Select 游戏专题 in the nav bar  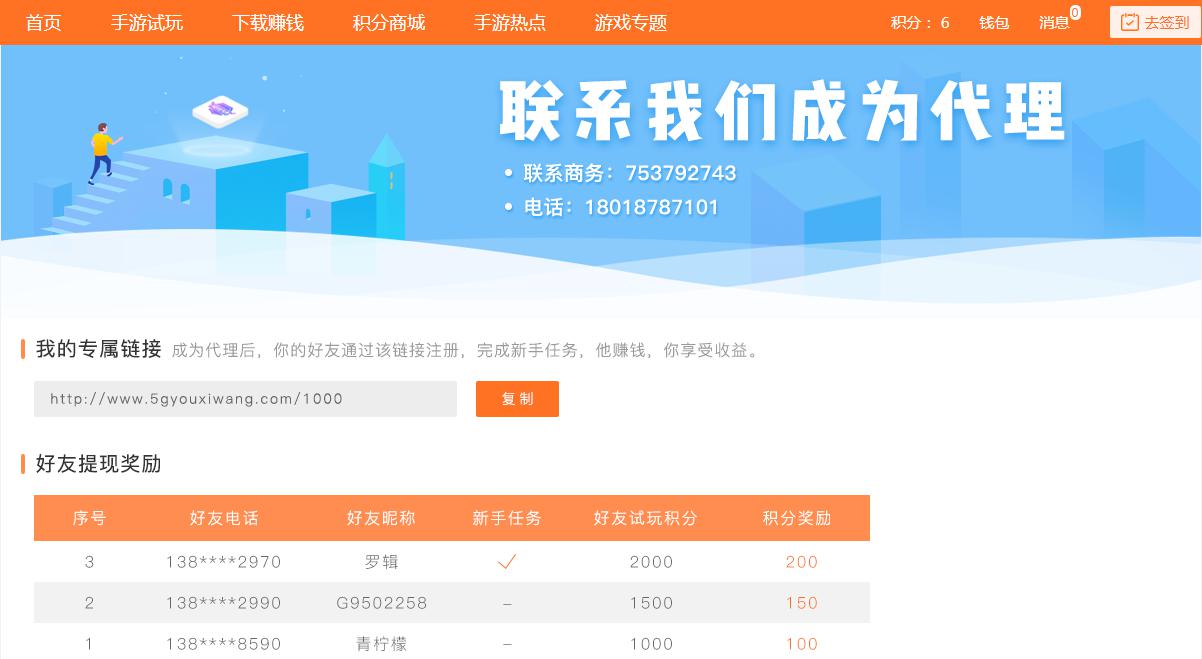click(x=631, y=22)
